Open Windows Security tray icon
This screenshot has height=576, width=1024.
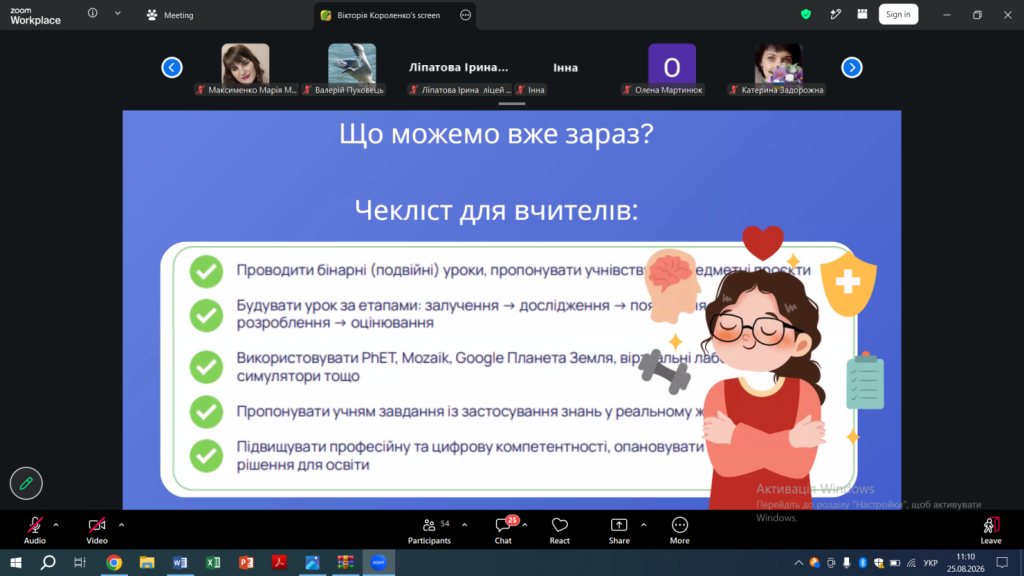coord(878,563)
